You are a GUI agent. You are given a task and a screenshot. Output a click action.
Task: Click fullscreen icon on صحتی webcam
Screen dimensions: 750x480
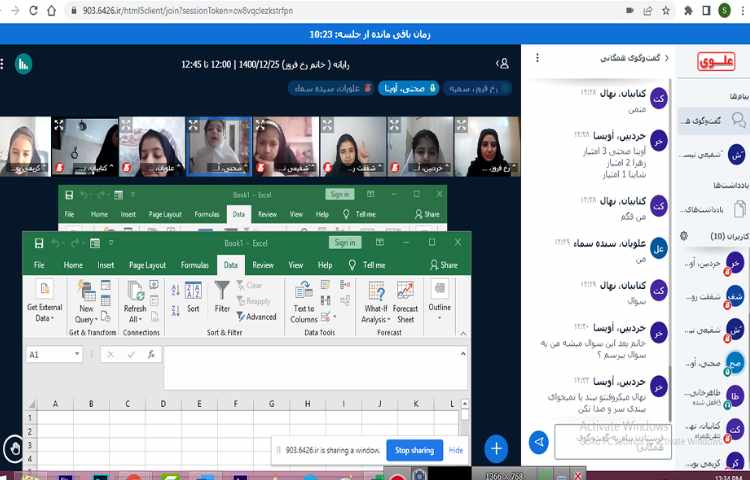193,125
